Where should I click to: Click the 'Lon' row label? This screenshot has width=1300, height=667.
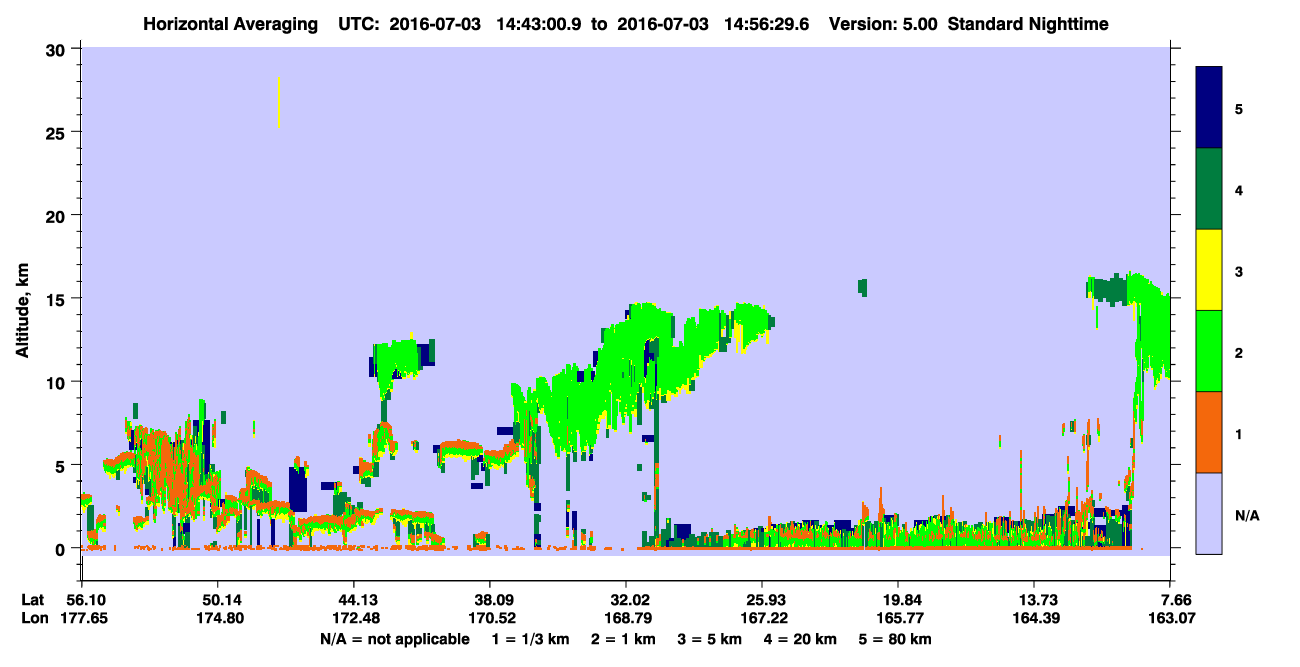coord(34,618)
